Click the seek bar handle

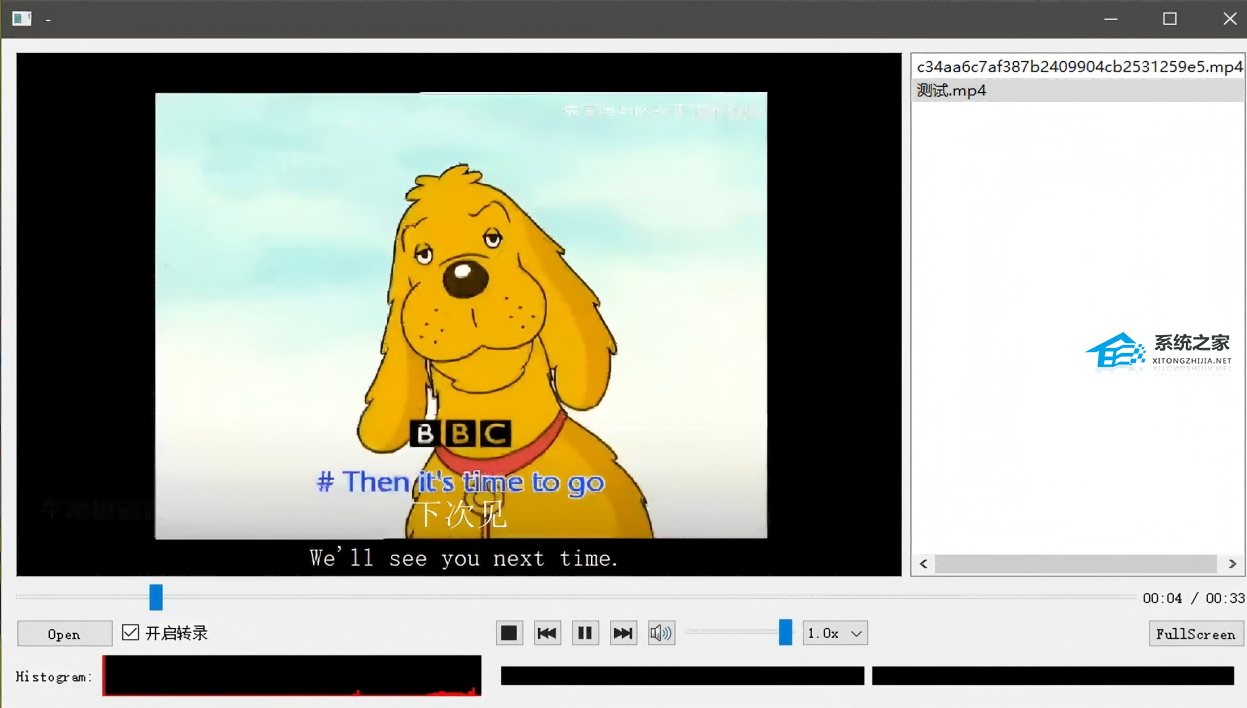pos(156,597)
